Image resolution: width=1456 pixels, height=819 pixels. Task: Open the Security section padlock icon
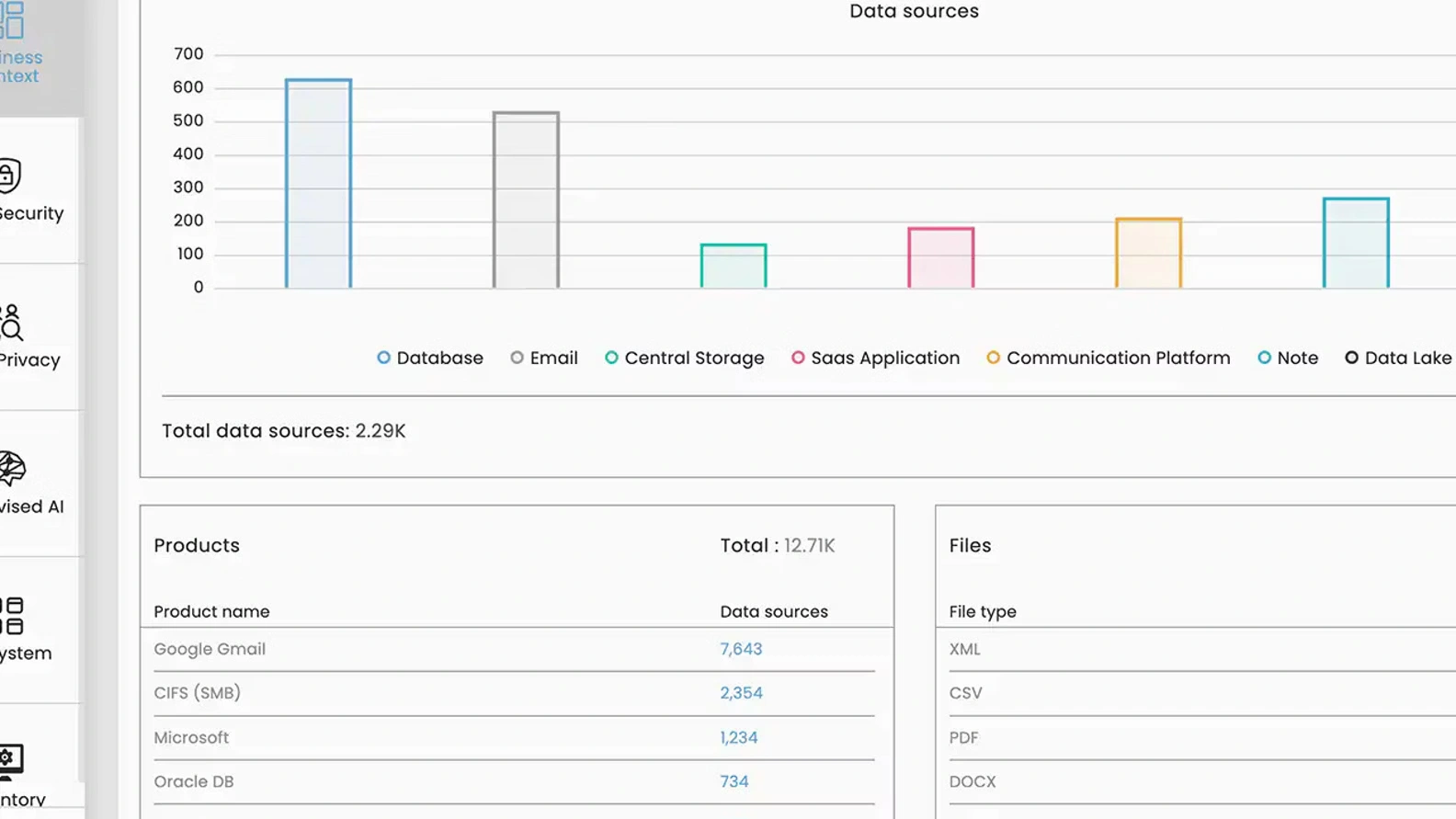(10, 176)
